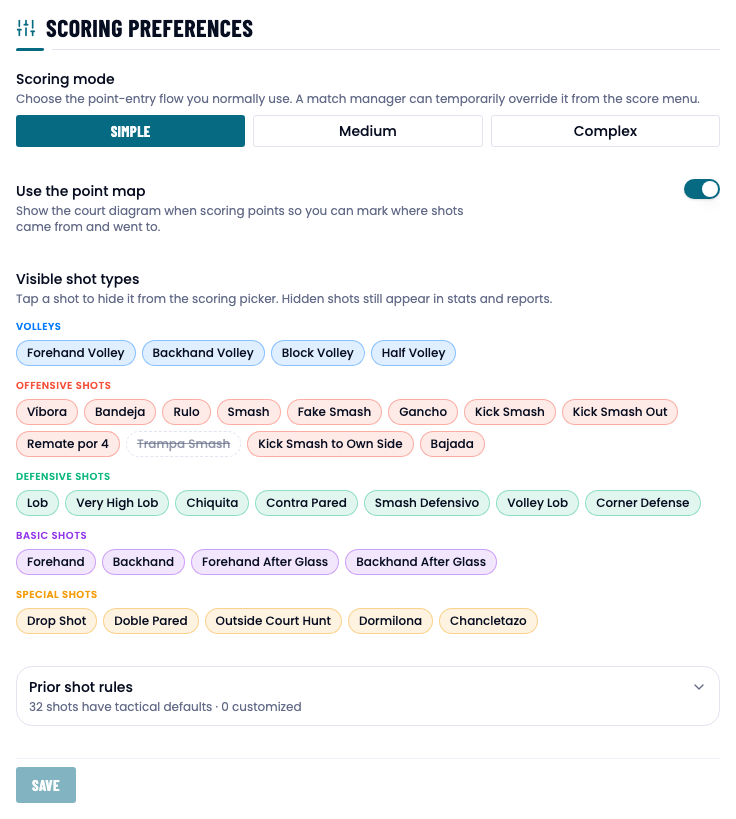Toggle Kick Smash to Own Side chip

point(330,444)
